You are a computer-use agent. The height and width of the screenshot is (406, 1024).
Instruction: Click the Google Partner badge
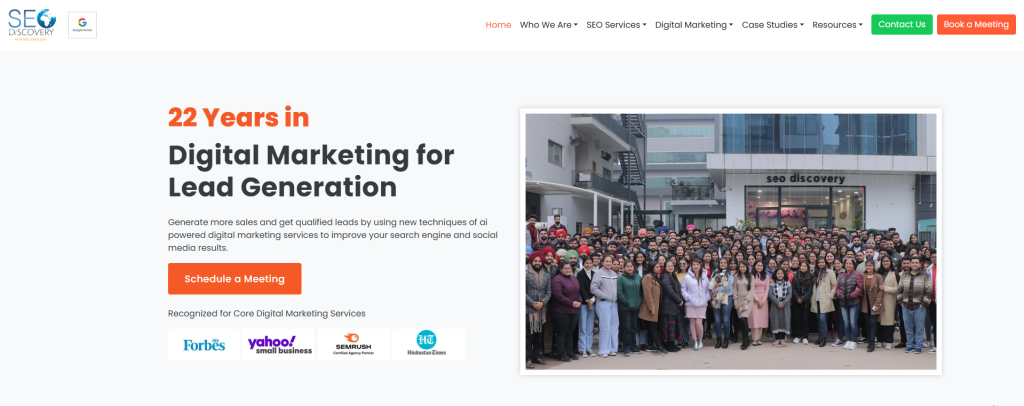(x=82, y=25)
